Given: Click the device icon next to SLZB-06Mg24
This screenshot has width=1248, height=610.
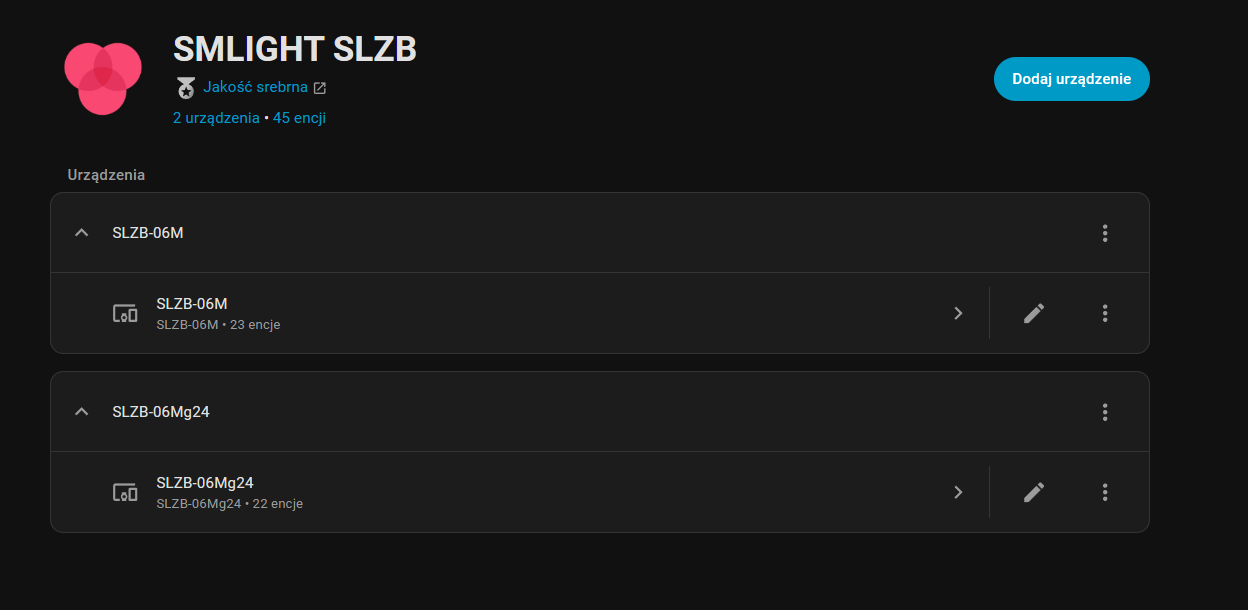Looking at the screenshot, I should click(125, 492).
